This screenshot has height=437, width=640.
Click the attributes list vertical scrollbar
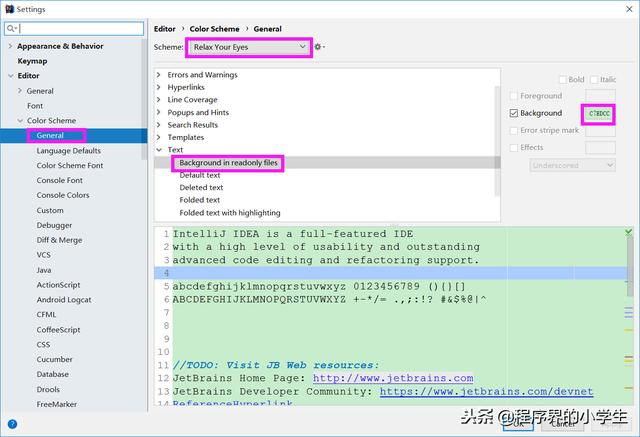[x=497, y=141]
